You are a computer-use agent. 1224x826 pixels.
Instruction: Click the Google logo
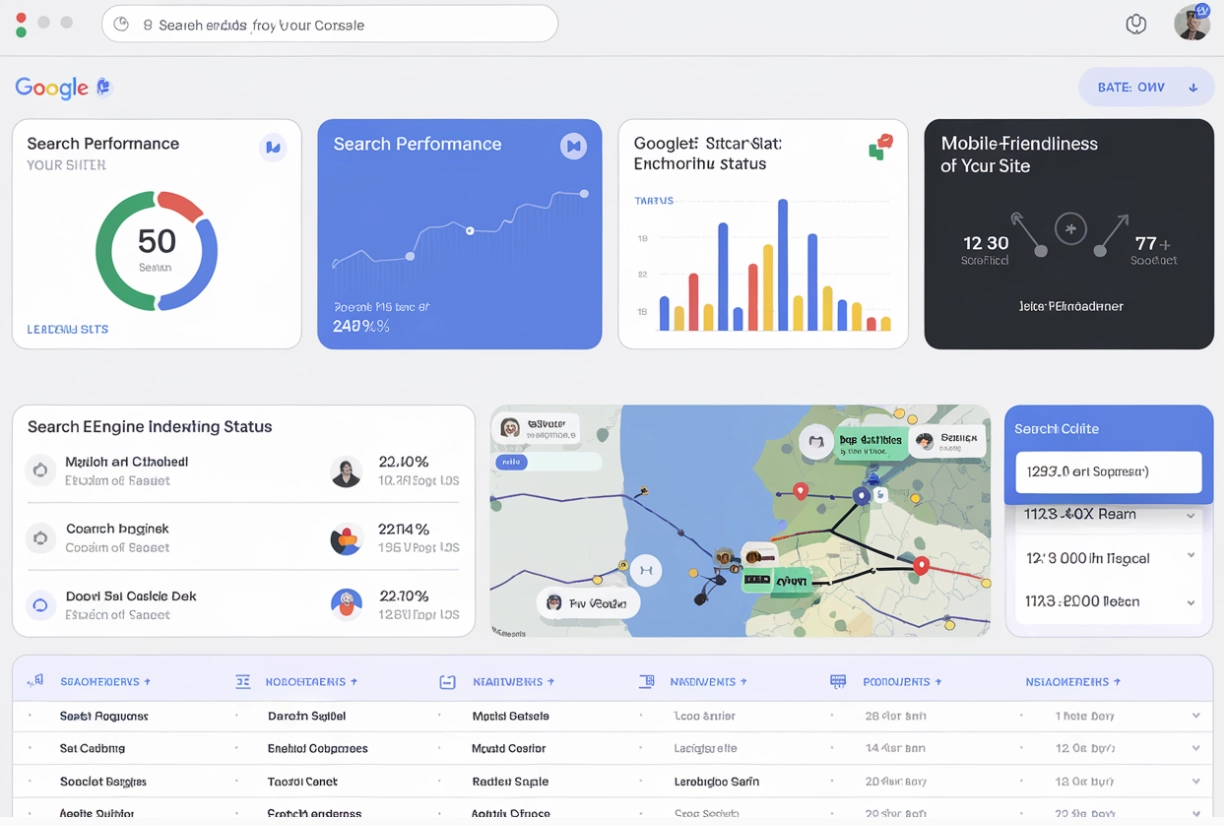[x=52, y=88]
